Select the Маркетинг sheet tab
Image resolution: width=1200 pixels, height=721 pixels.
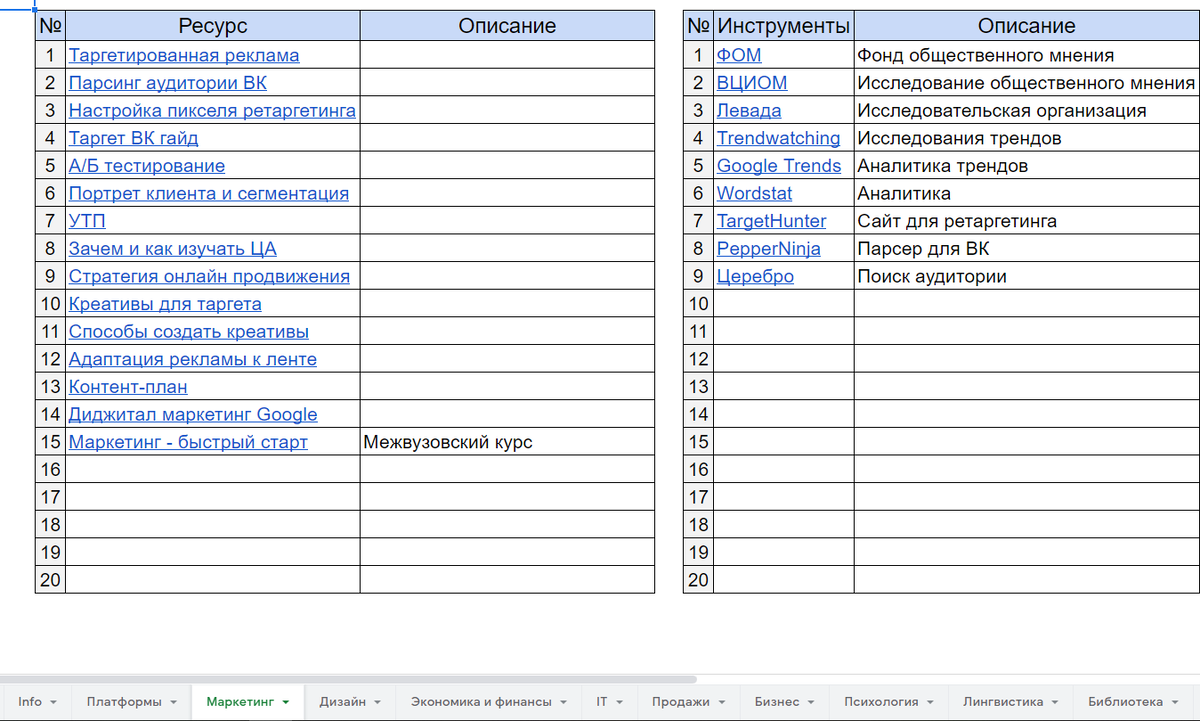[x=248, y=702]
